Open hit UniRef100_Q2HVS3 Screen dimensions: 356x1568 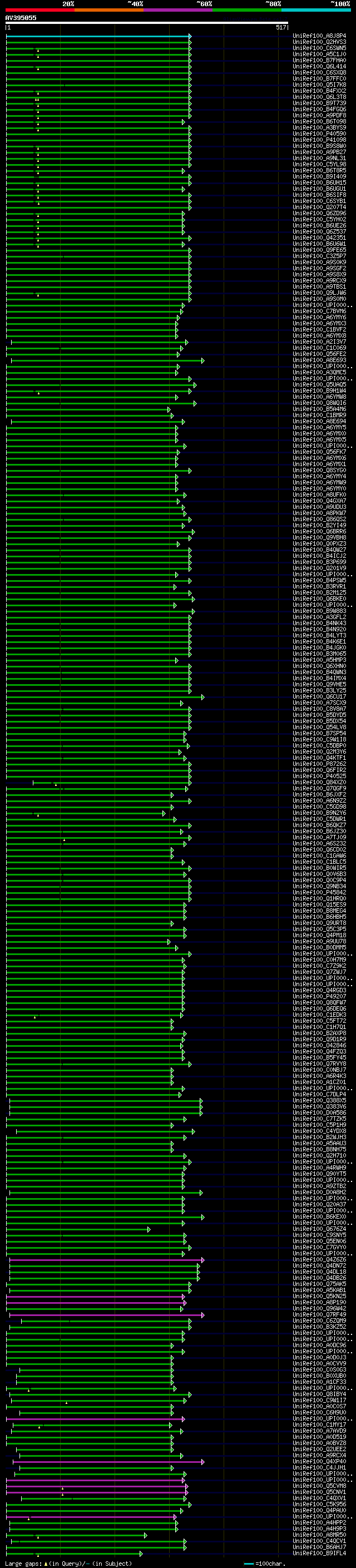click(319, 42)
